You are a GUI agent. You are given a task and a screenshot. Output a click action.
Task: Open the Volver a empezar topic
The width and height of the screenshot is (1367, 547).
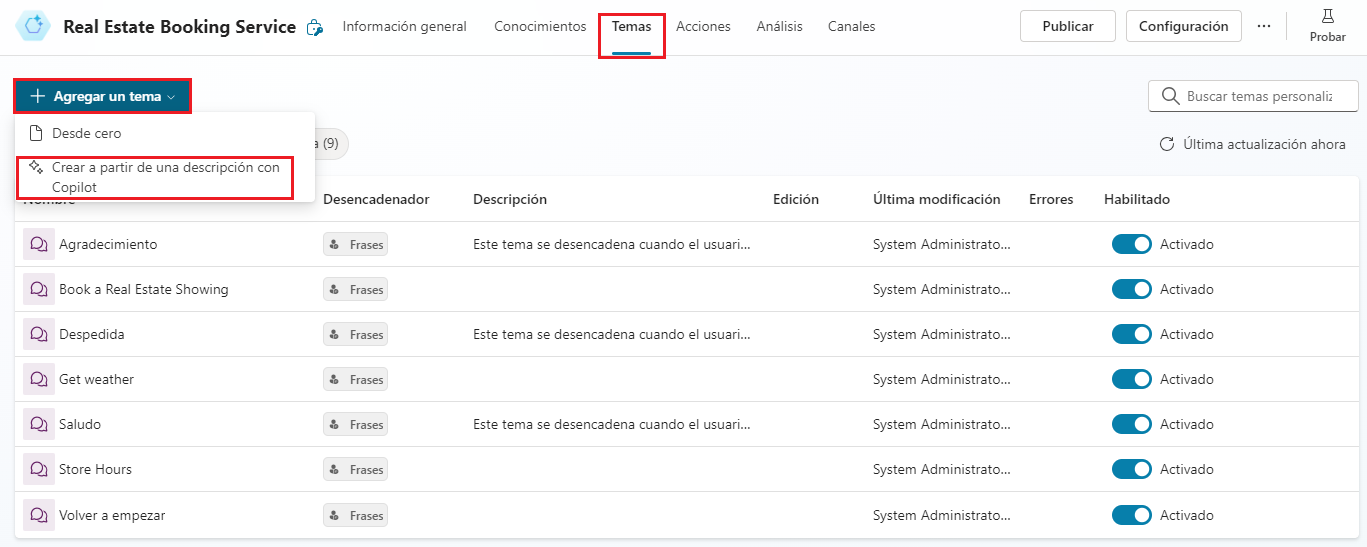[112, 515]
